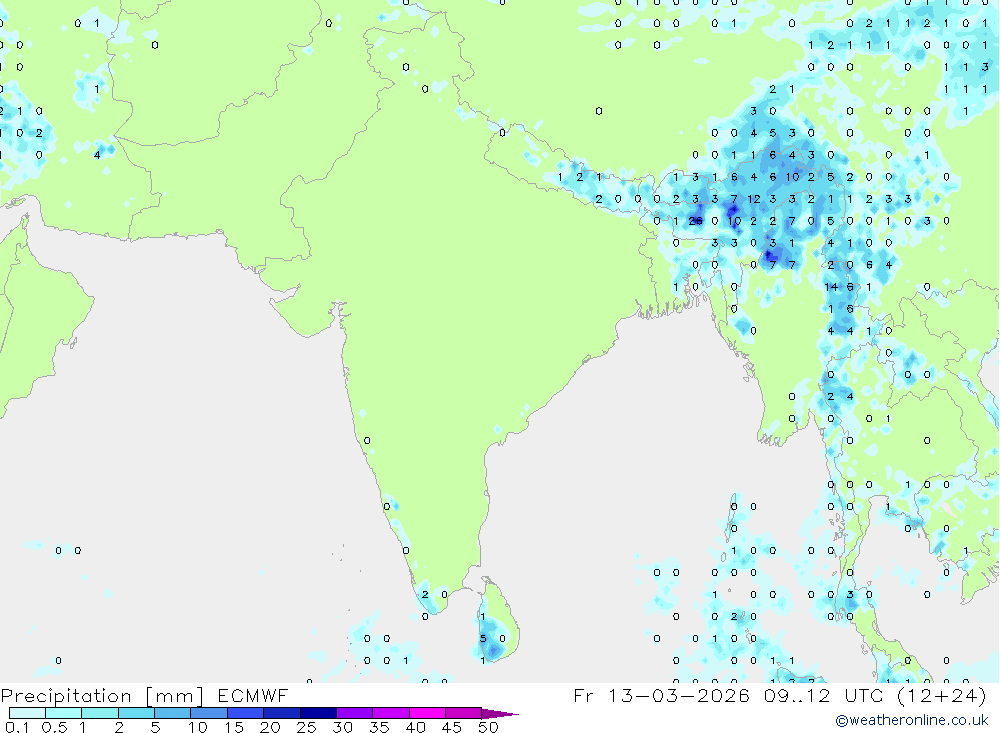
Task: Click the legend scale label '50'
Action: pos(488,727)
